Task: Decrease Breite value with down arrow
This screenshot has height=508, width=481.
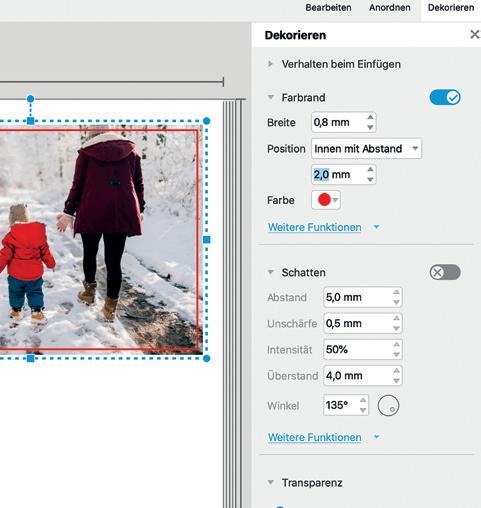Action: click(370, 127)
